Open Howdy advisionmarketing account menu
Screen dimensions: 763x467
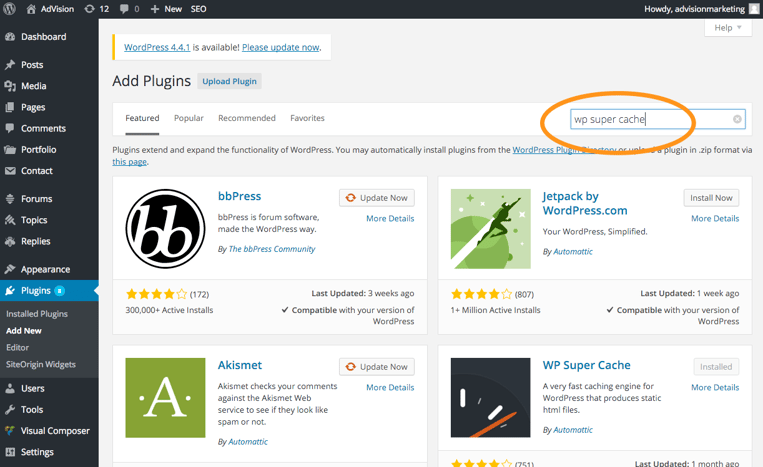[694, 9]
